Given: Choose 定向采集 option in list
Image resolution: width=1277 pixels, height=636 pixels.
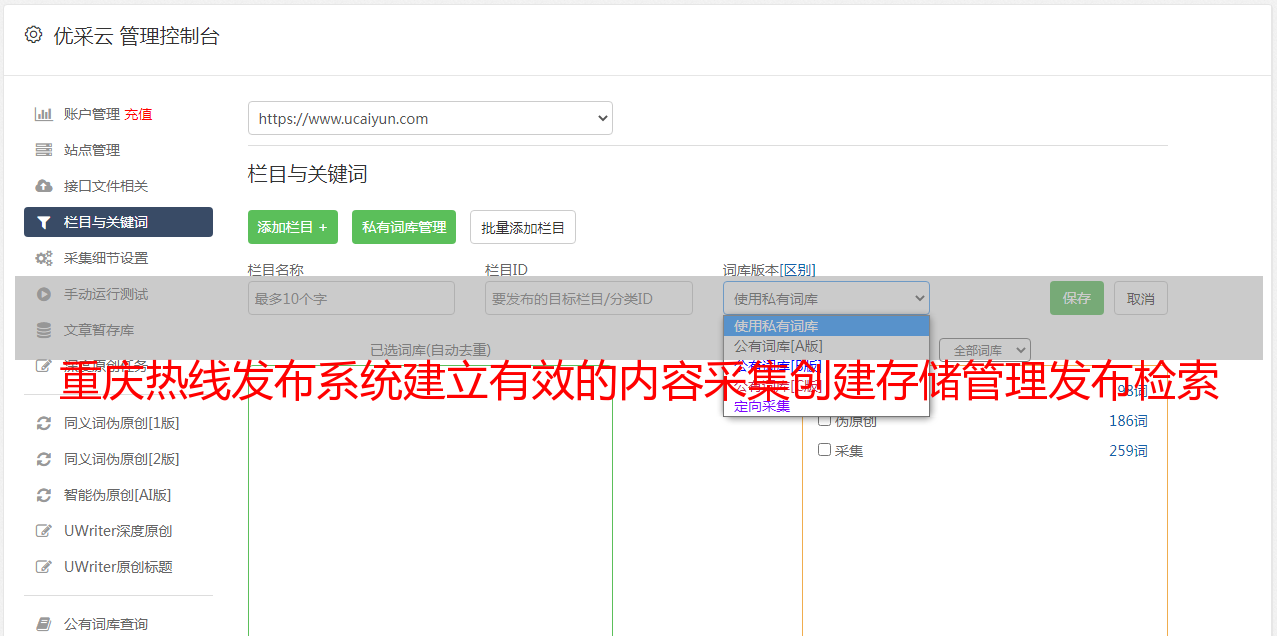Looking at the screenshot, I should click(826, 406).
